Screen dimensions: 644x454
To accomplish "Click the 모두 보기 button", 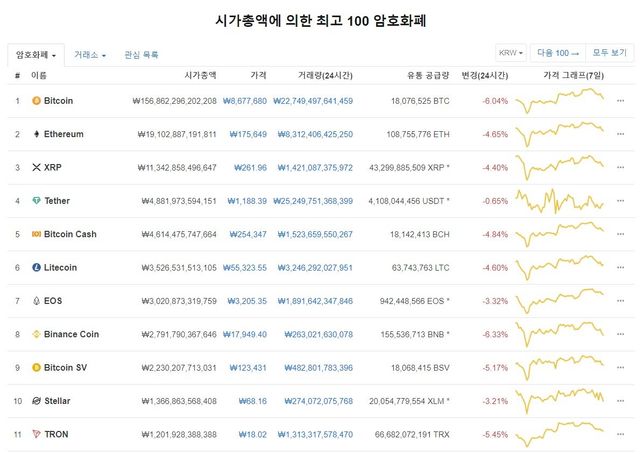I will point(609,53).
